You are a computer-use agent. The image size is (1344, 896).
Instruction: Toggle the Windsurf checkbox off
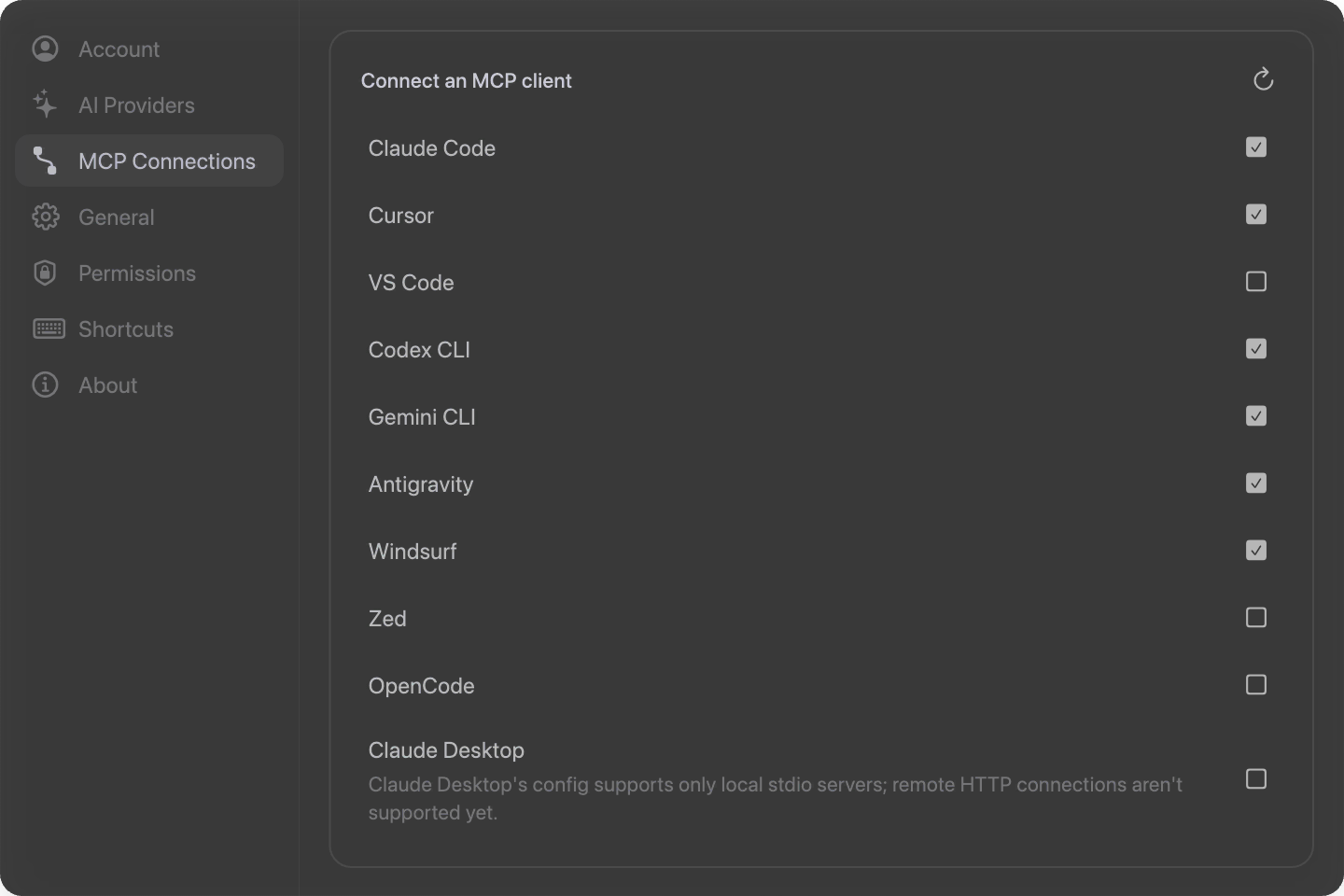click(x=1256, y=551)
